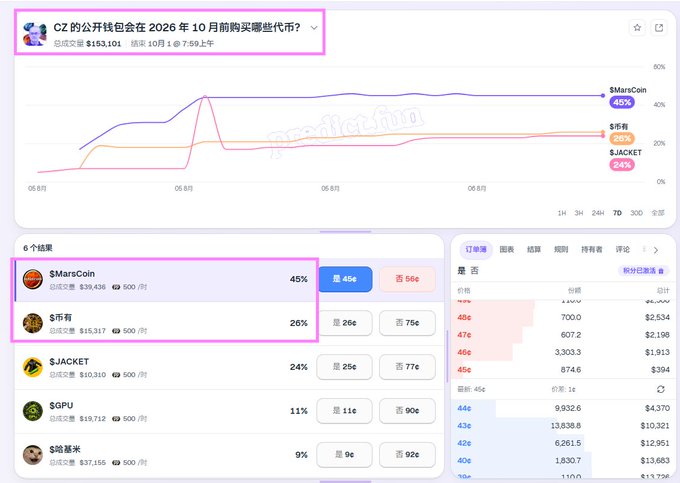Select the 24H chart range

point(598,213)
